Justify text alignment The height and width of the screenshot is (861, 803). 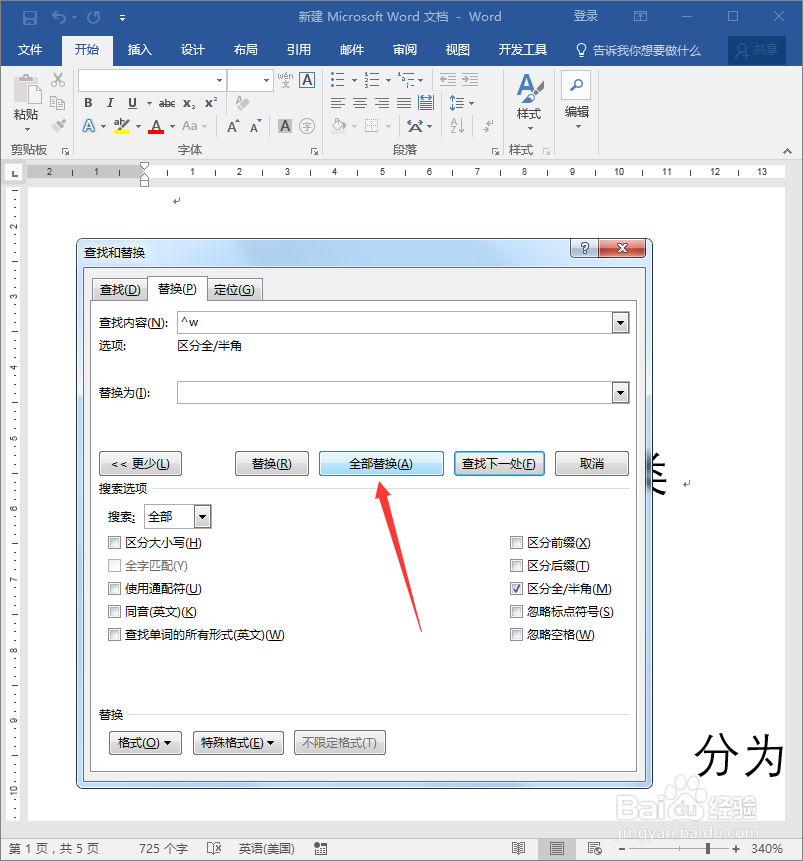[404, 103]
